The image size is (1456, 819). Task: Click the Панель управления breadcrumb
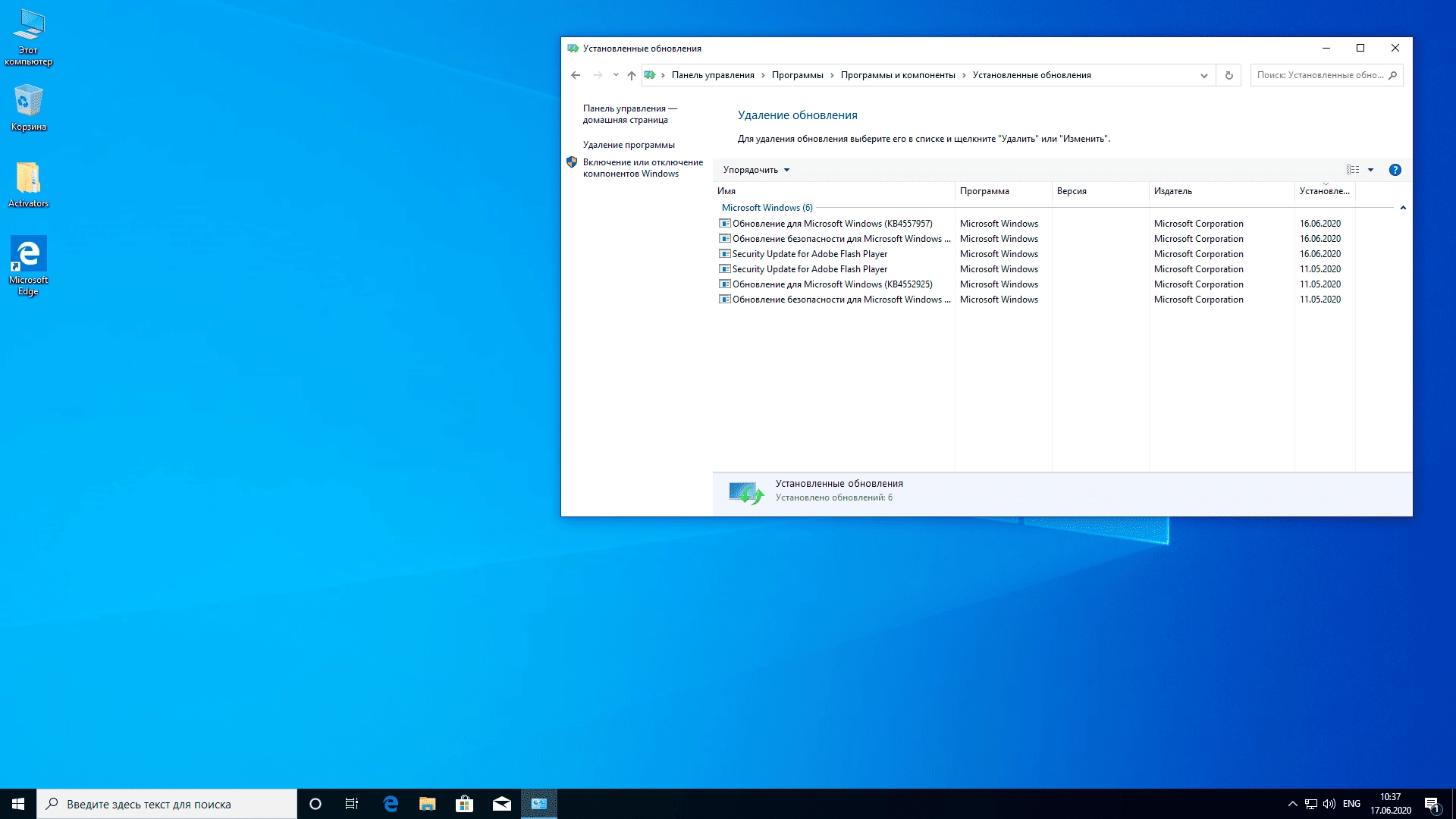(x=712, y=75)
